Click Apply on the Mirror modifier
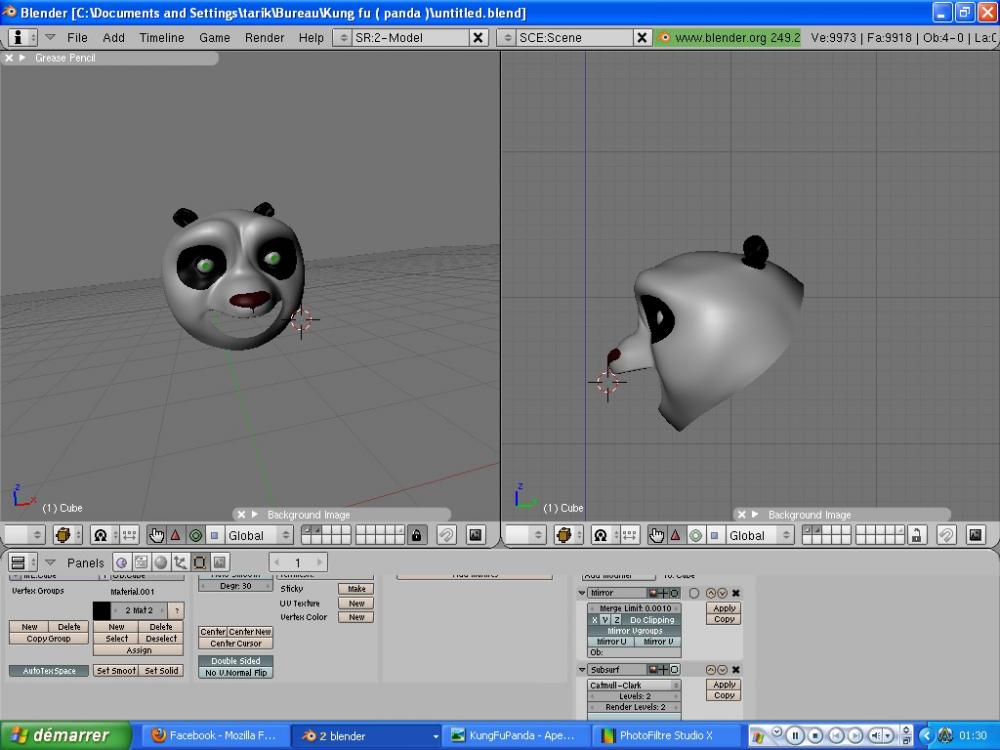Image resolution: width=1000 pixels, height=750 pixels. [x=724, y=608]
